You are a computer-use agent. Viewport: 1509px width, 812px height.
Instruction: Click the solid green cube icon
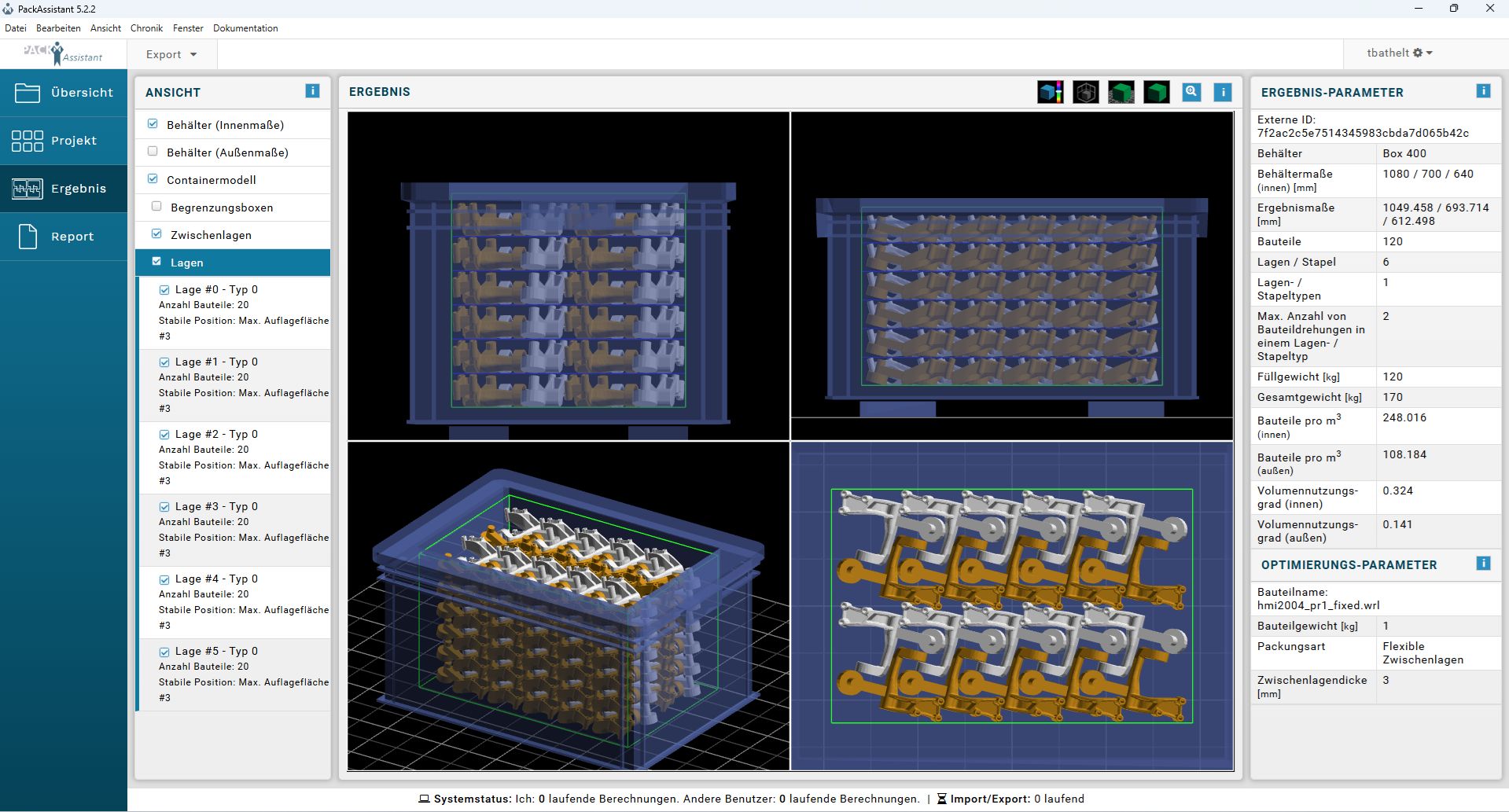pos(1156,92)
